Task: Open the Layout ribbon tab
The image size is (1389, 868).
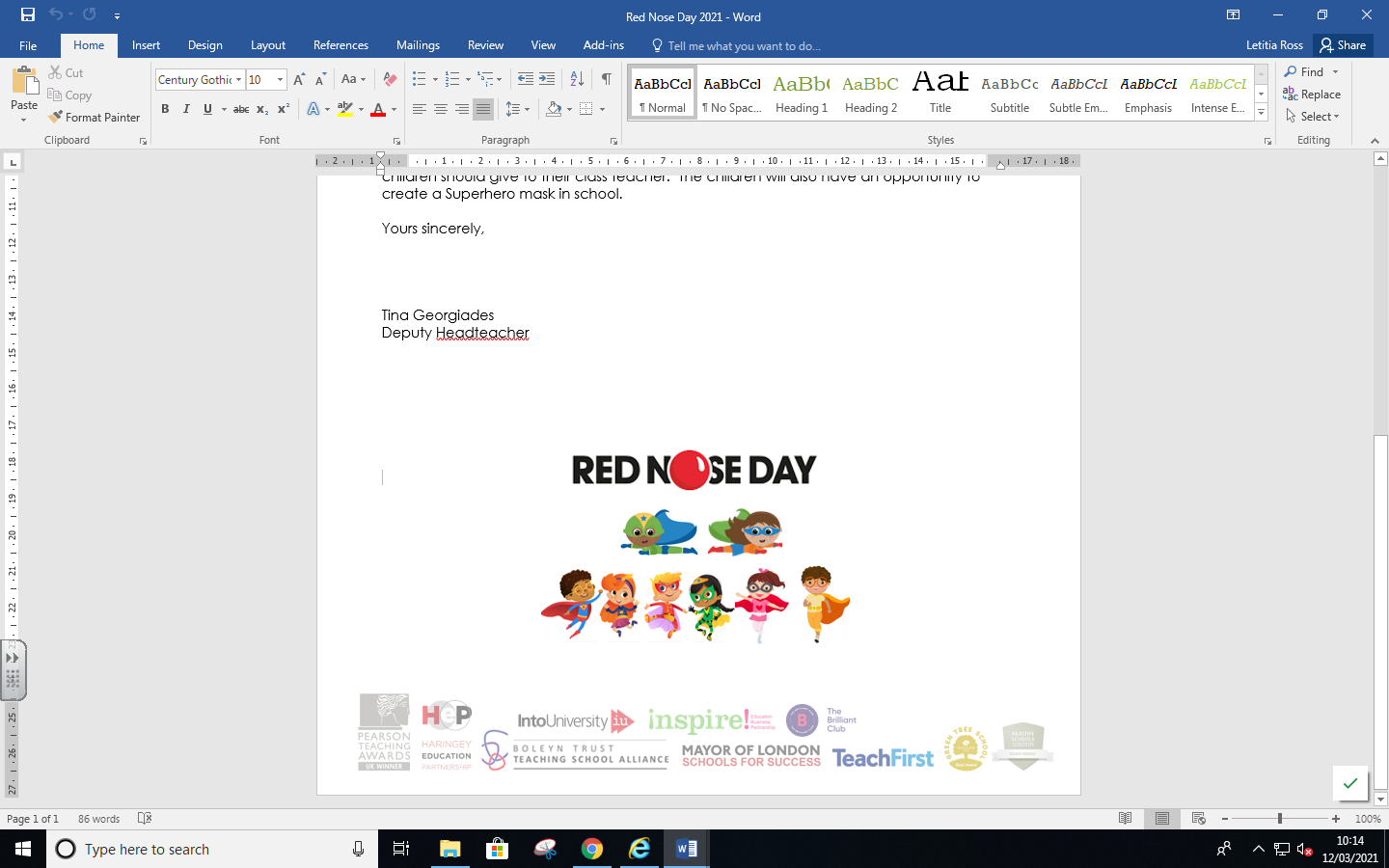Action: click(x=267, y=45)
